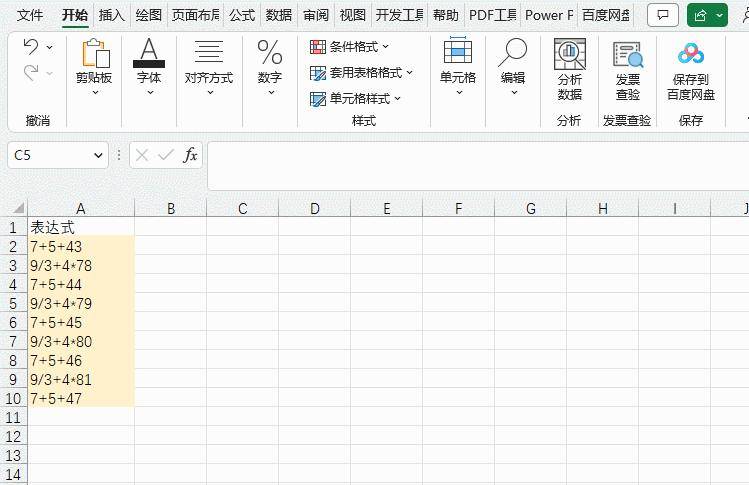Click the fx insert function icon
The image size is (749, 485).
pyautogui.click(x=190, y=155)
